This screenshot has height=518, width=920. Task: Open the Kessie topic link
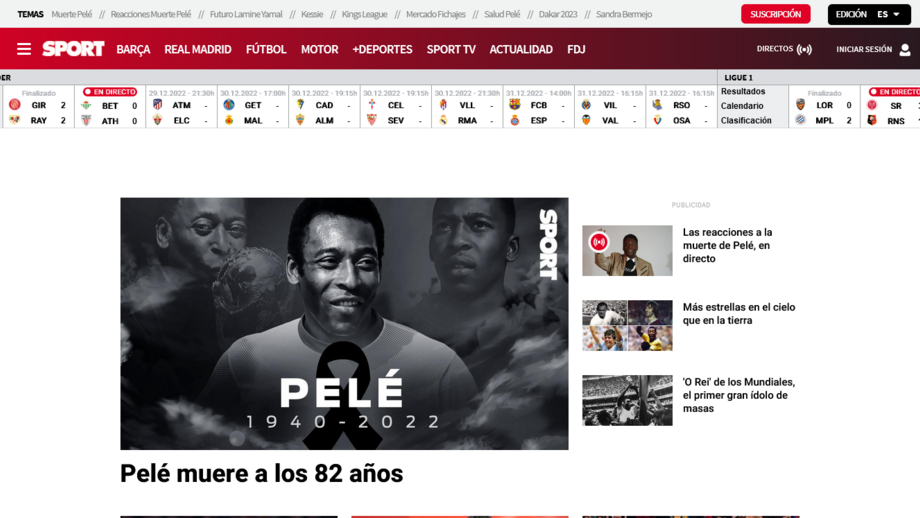coord(312,14)
